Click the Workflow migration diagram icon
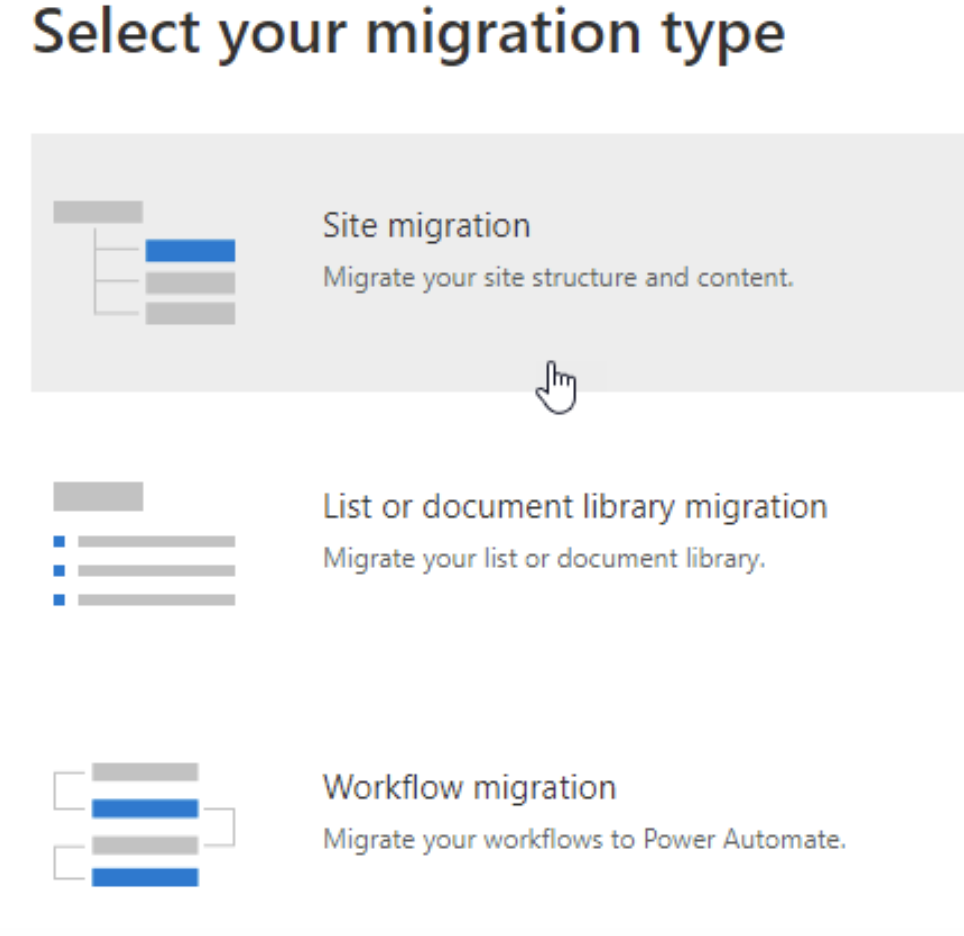This screenshot has width=964, height=936. coord(144,825)
